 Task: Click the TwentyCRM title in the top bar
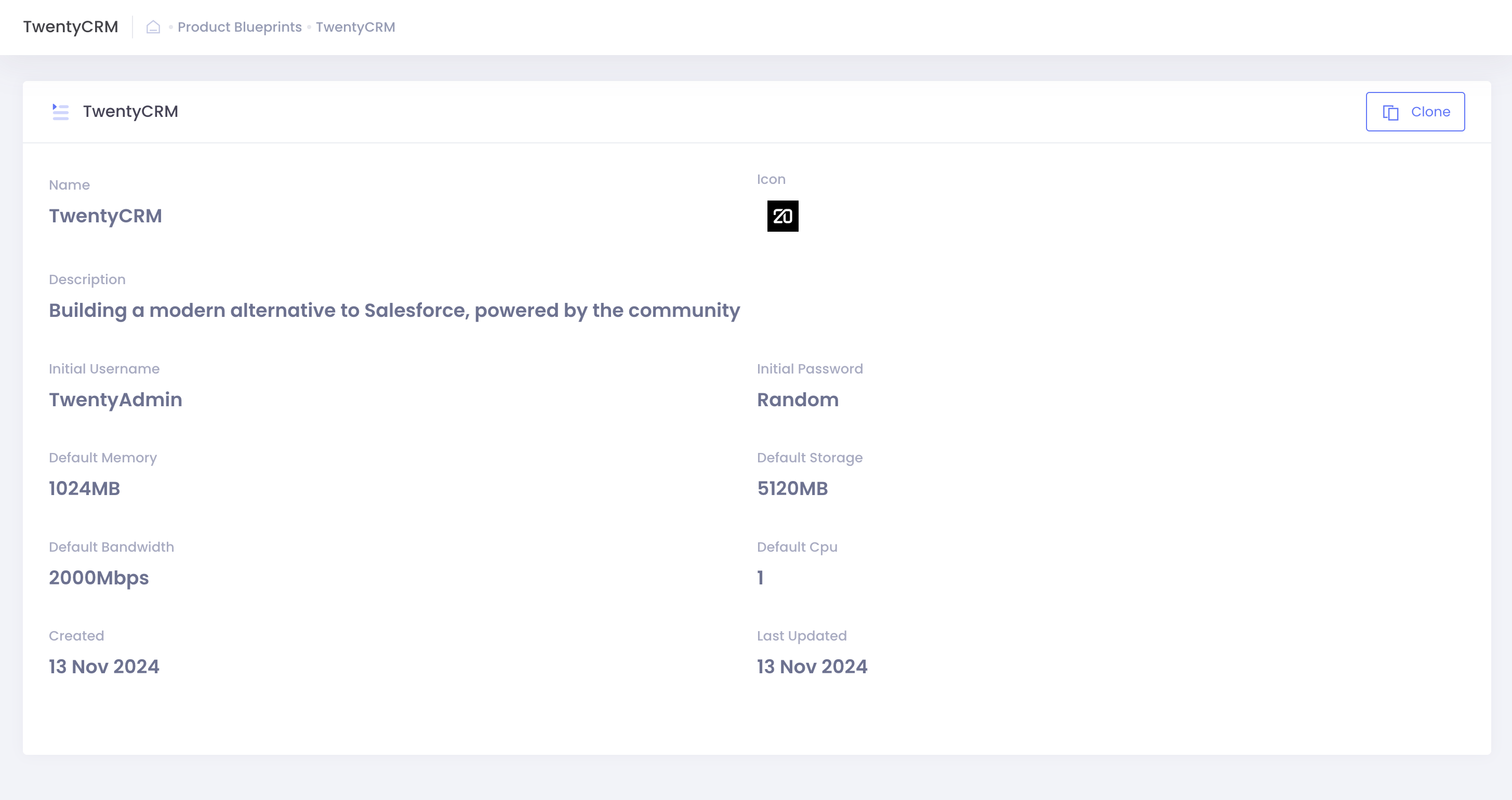tap(71, 26)
